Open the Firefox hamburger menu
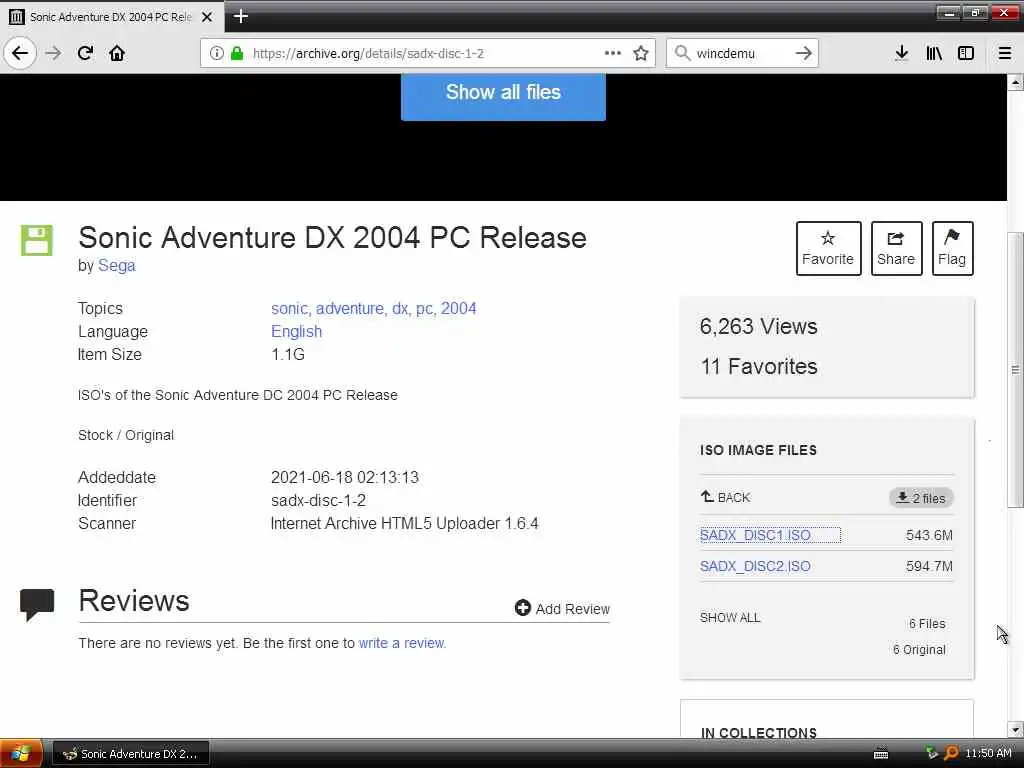This screenshot has height=768, width=1024. (1005, 53)
